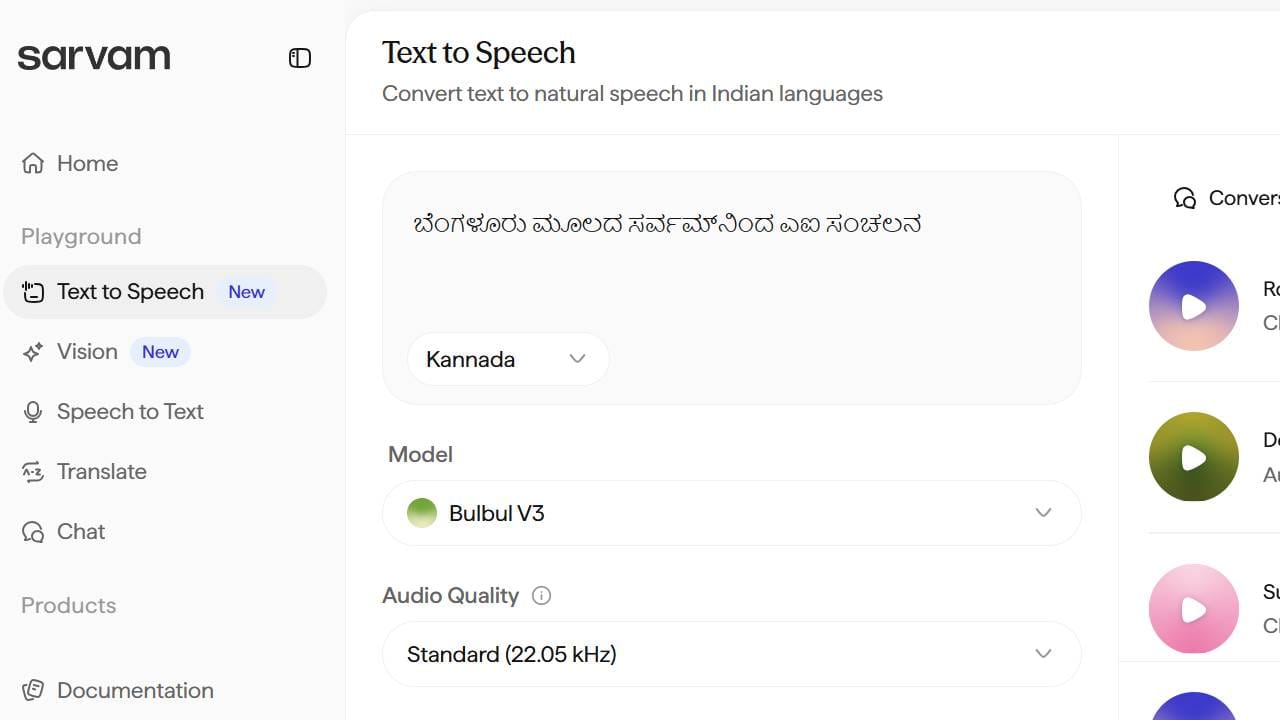Screen dimensions: 1280x720
Task: Play the olive green voice sample
Action: point(1194,457)
